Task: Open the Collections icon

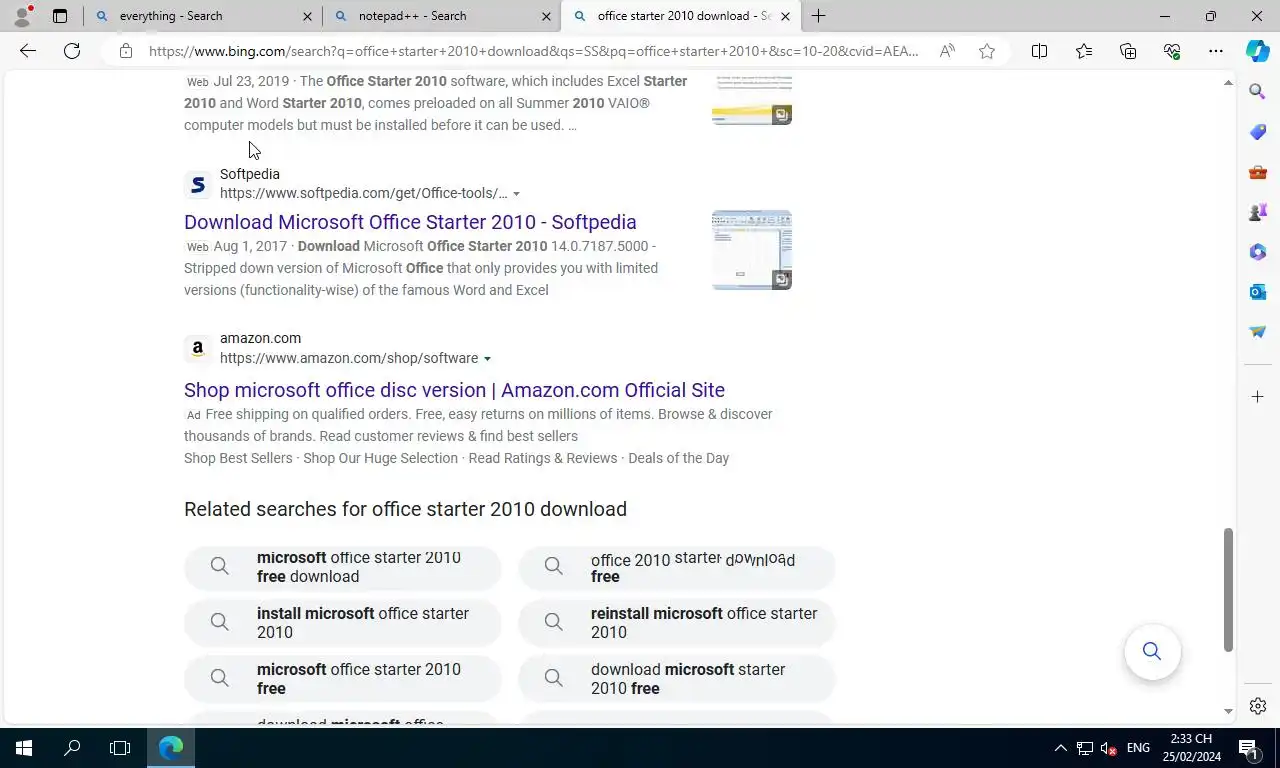Action: coord(1128,51)
